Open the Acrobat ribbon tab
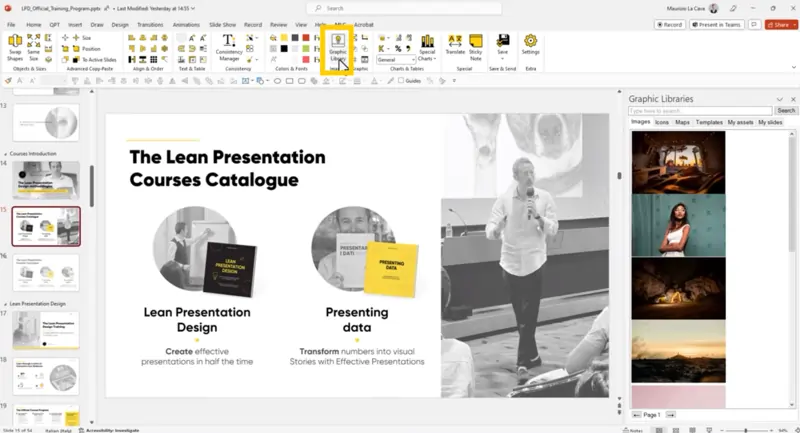Viewport: 800px width, 433px height. (x=364, y=24)
